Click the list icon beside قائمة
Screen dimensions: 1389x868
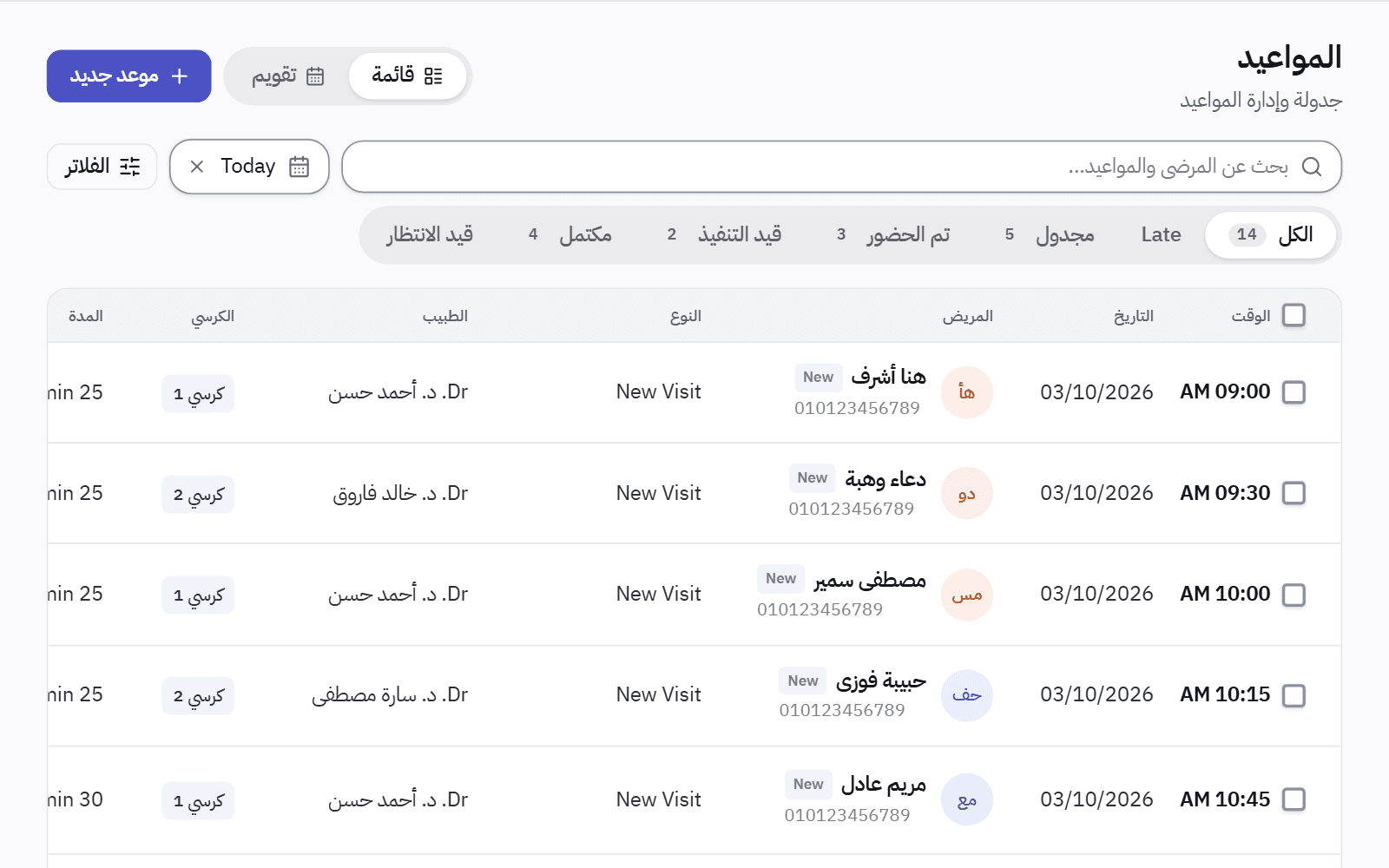click(x=433, y=76)
